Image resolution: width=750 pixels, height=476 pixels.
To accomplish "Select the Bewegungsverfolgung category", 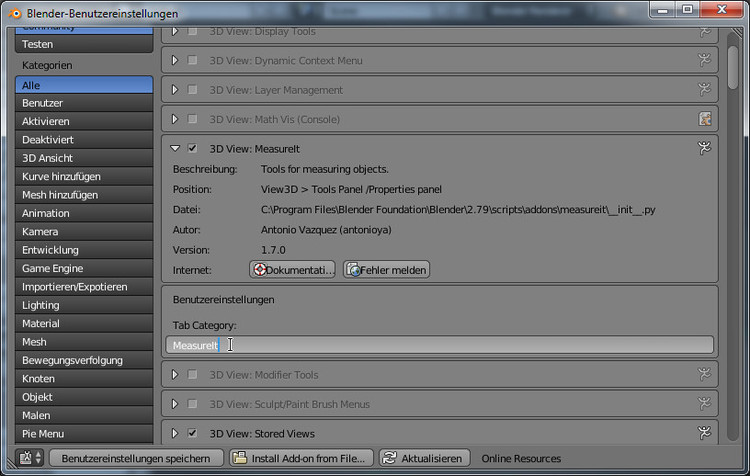I will [x=84, y=360].
